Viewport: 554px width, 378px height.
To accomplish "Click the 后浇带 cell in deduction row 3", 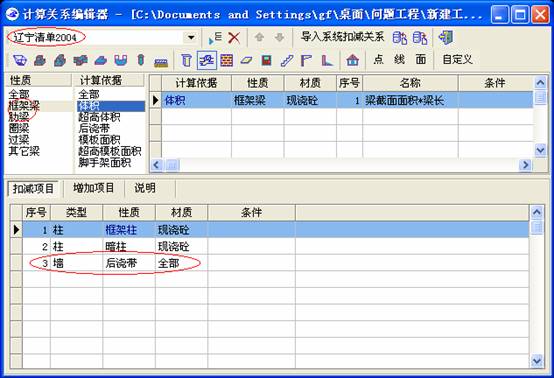I will point(129,263).
